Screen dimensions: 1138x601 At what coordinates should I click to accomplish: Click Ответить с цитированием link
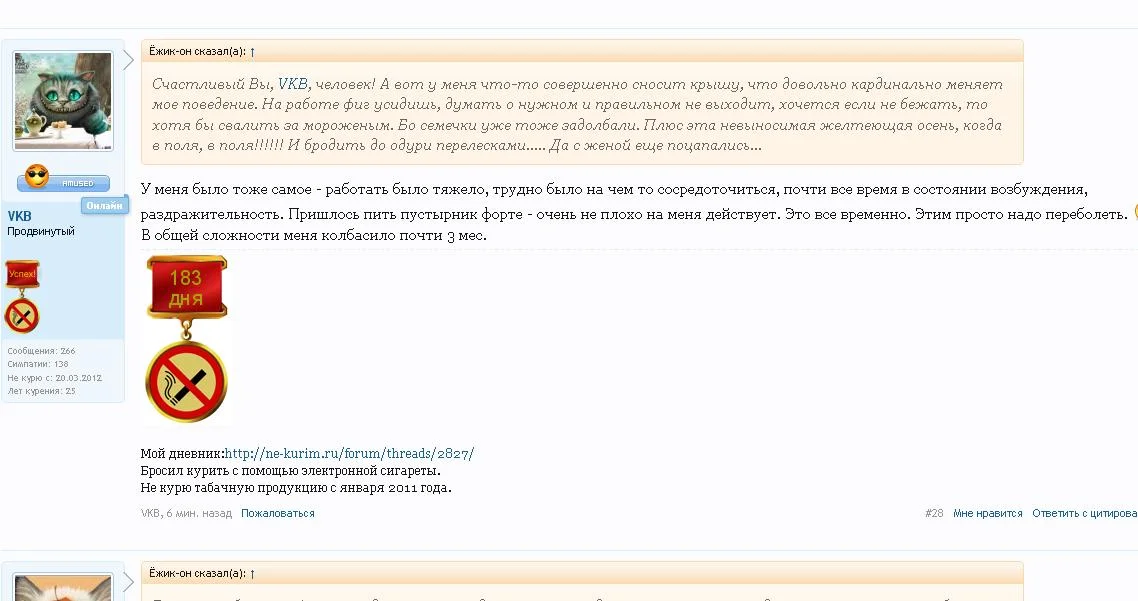click(1085, 513)
